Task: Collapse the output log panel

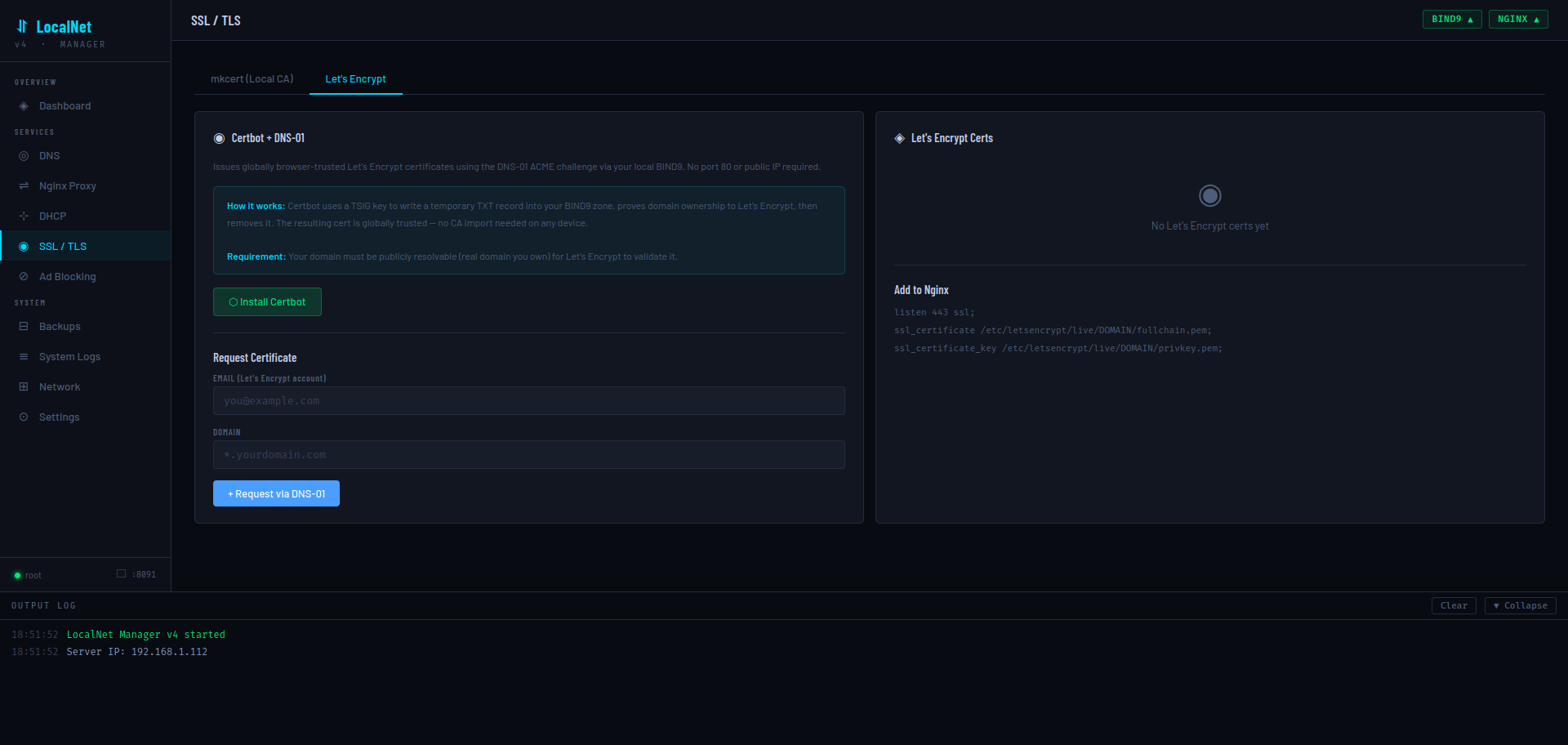Action: (1521, 606)
